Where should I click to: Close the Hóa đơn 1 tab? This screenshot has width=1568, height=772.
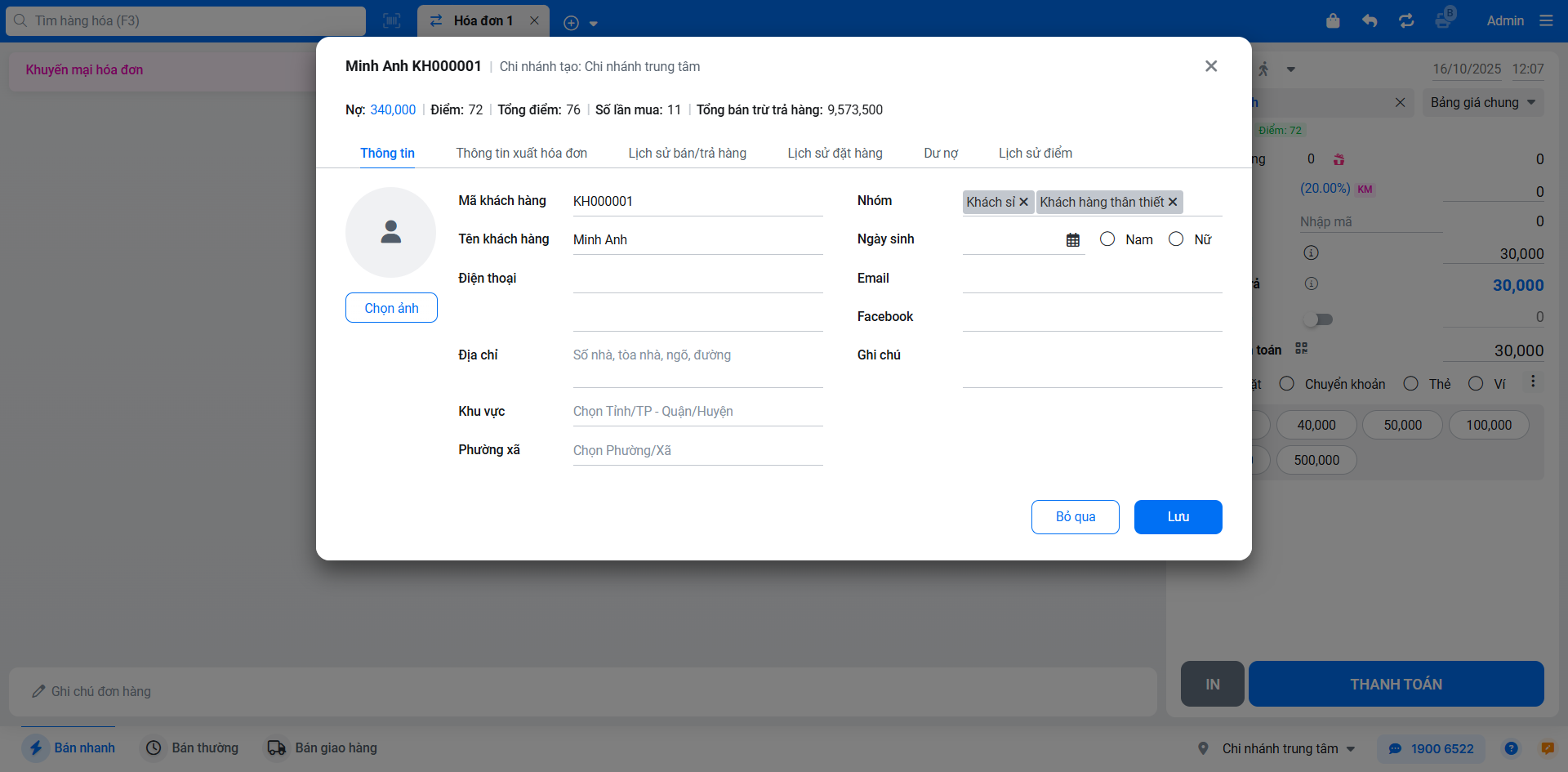[x=534, y=20]
